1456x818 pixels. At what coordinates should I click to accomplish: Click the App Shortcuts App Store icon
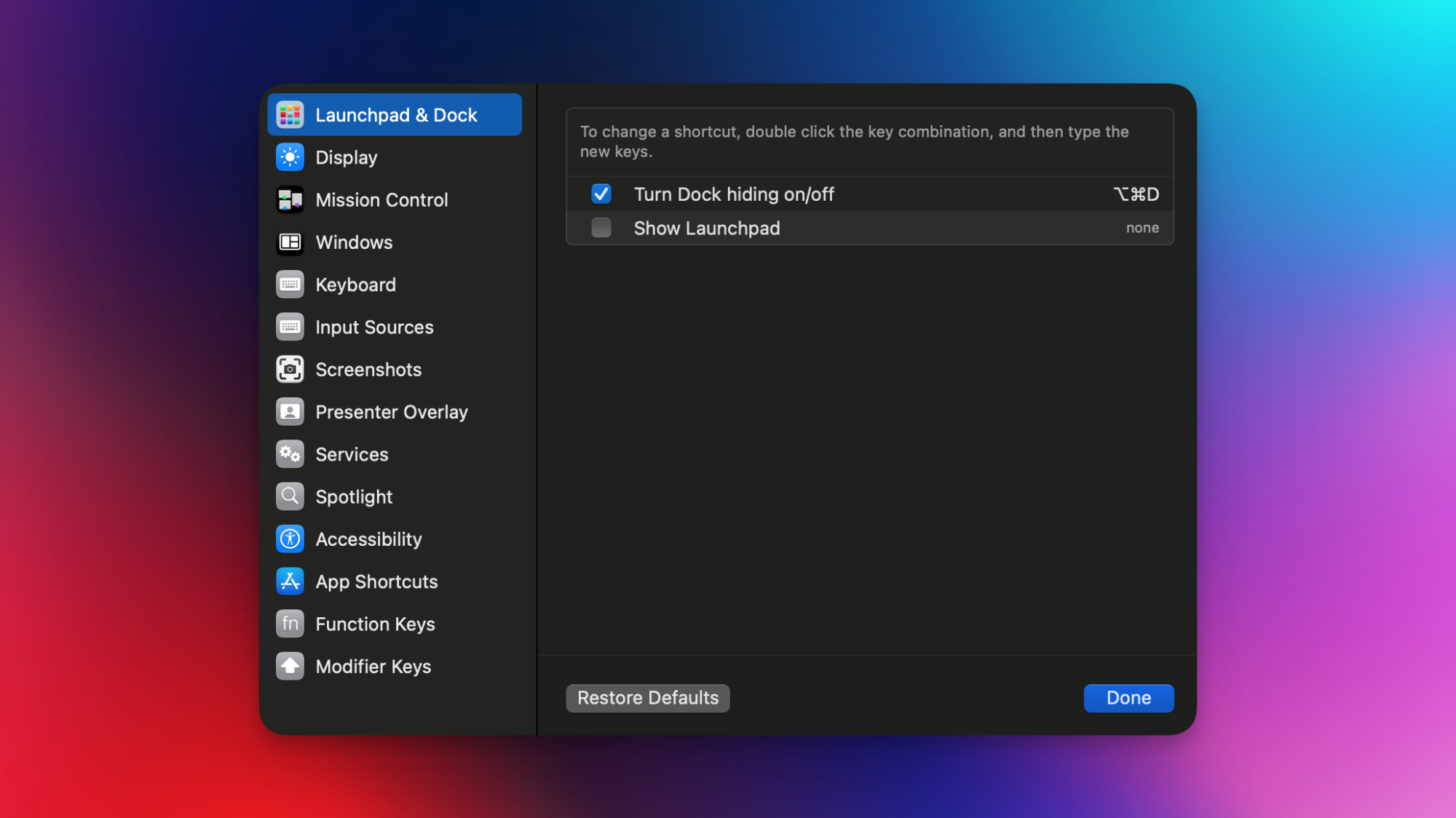(x=290, y=581)
